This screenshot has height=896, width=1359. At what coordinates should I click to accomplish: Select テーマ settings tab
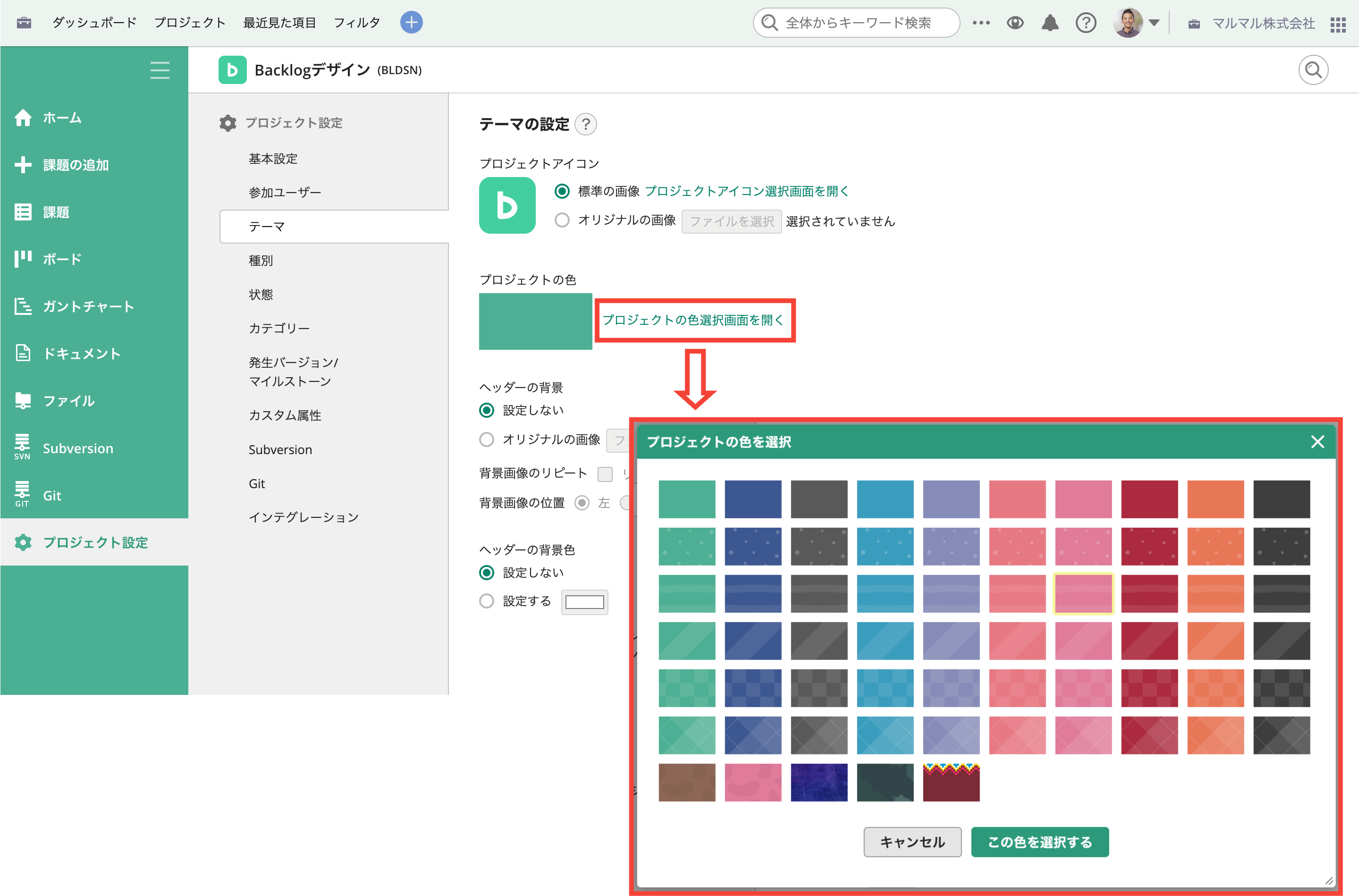click(334, 226)
